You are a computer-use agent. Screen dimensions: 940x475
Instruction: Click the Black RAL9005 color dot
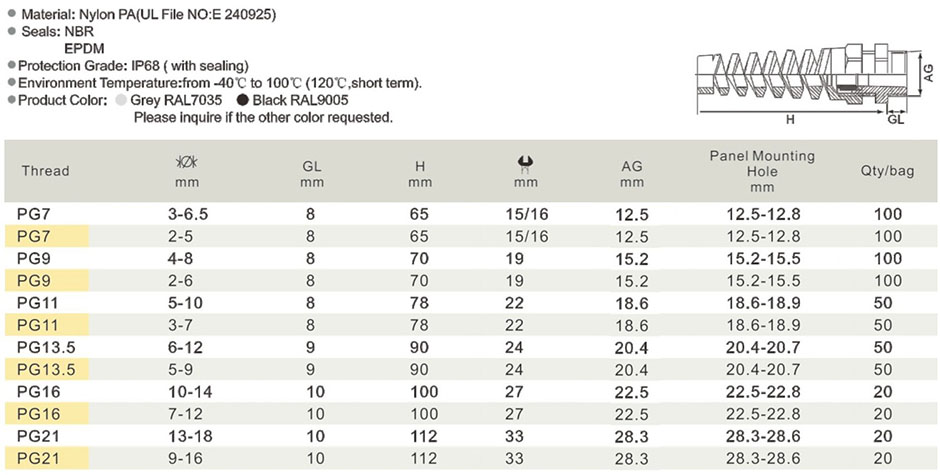(x=243, y=100)
